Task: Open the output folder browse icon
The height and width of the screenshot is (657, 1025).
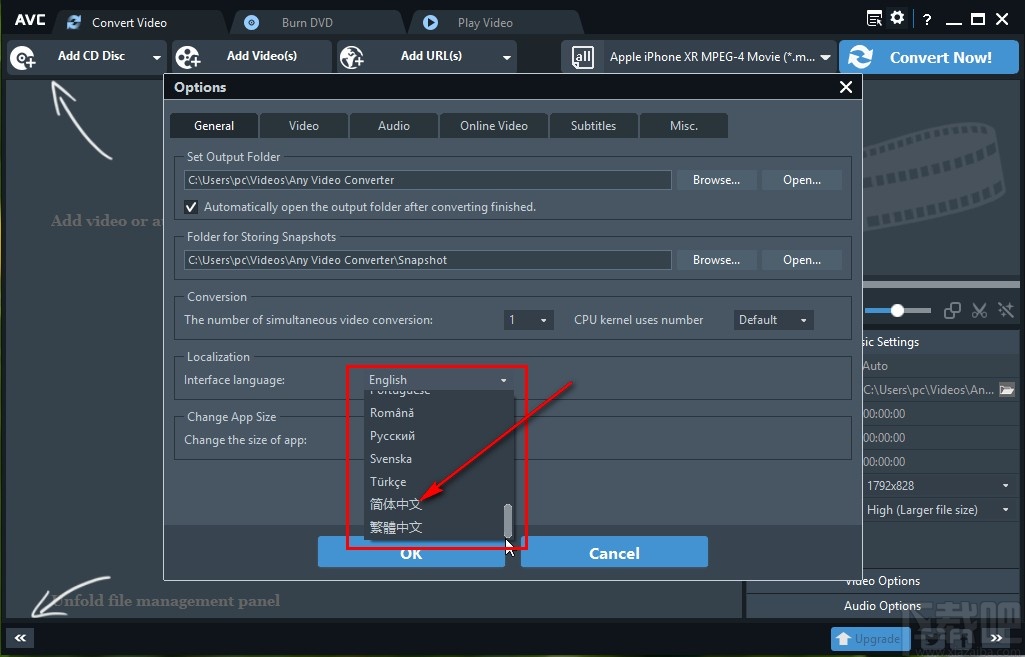Action: click(1006, 389)
